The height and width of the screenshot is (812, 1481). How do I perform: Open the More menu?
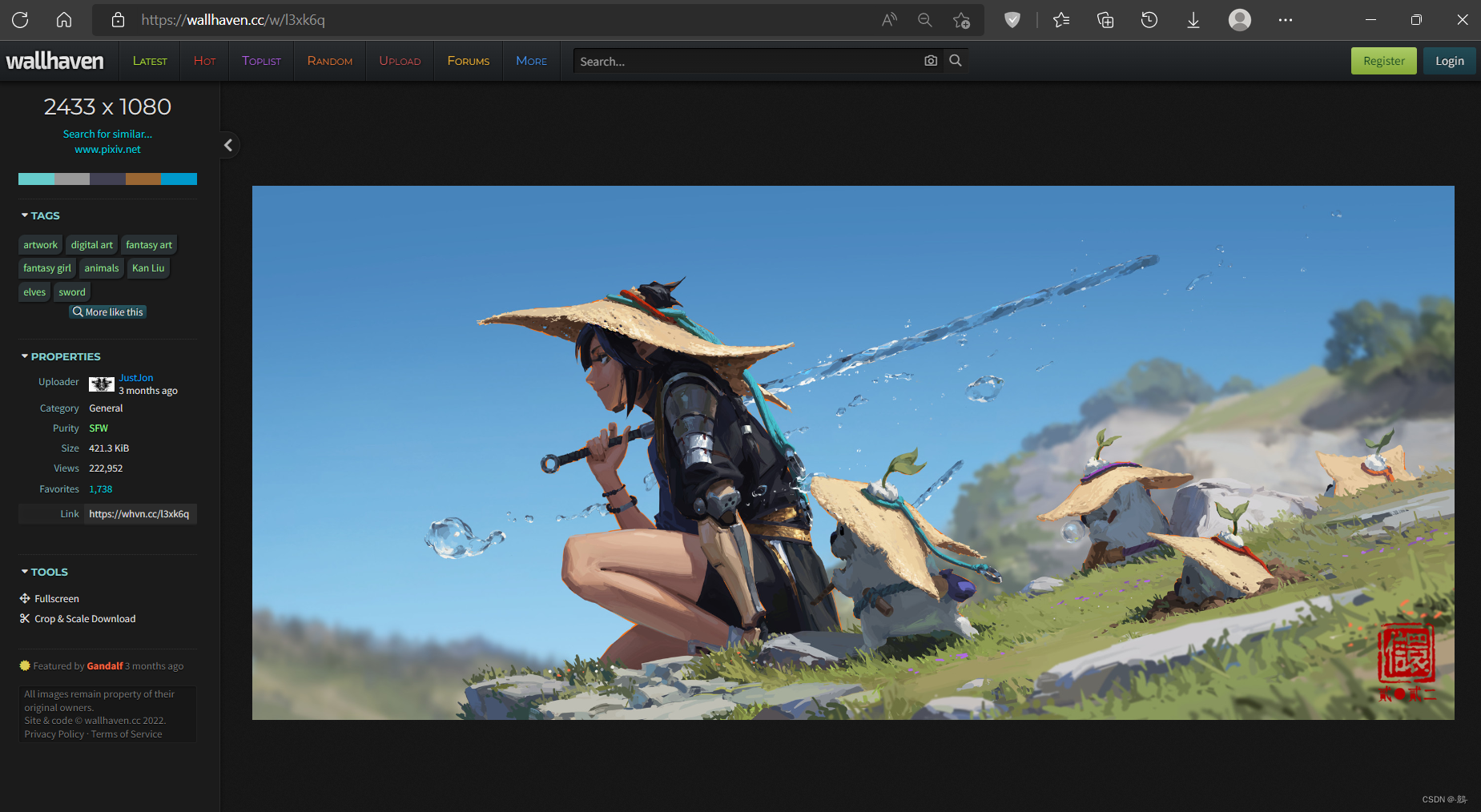532,61
